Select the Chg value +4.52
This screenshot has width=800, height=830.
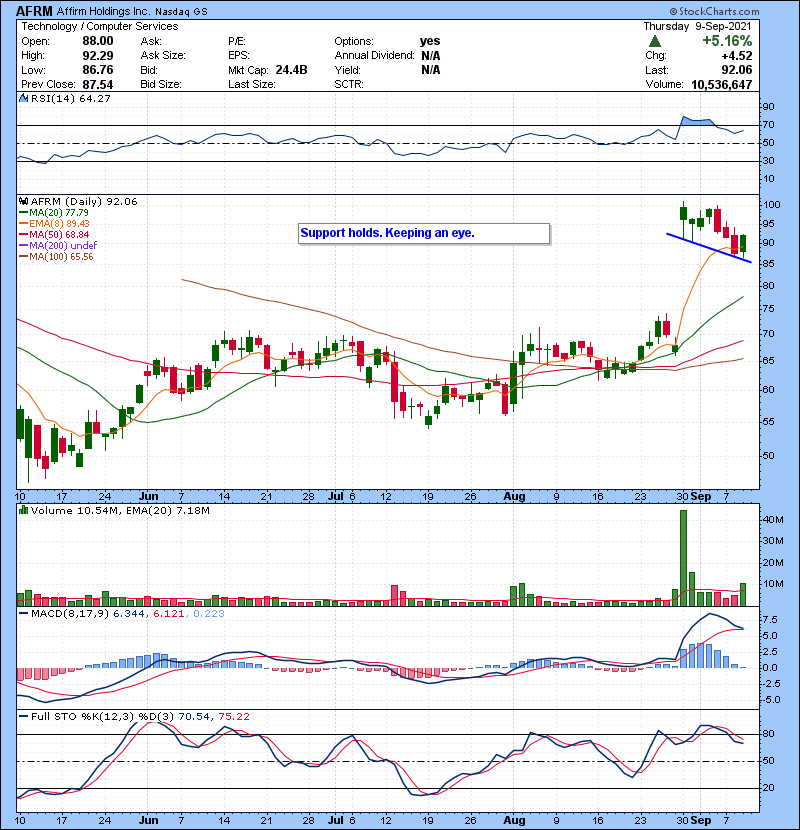(x=736, y=56)
